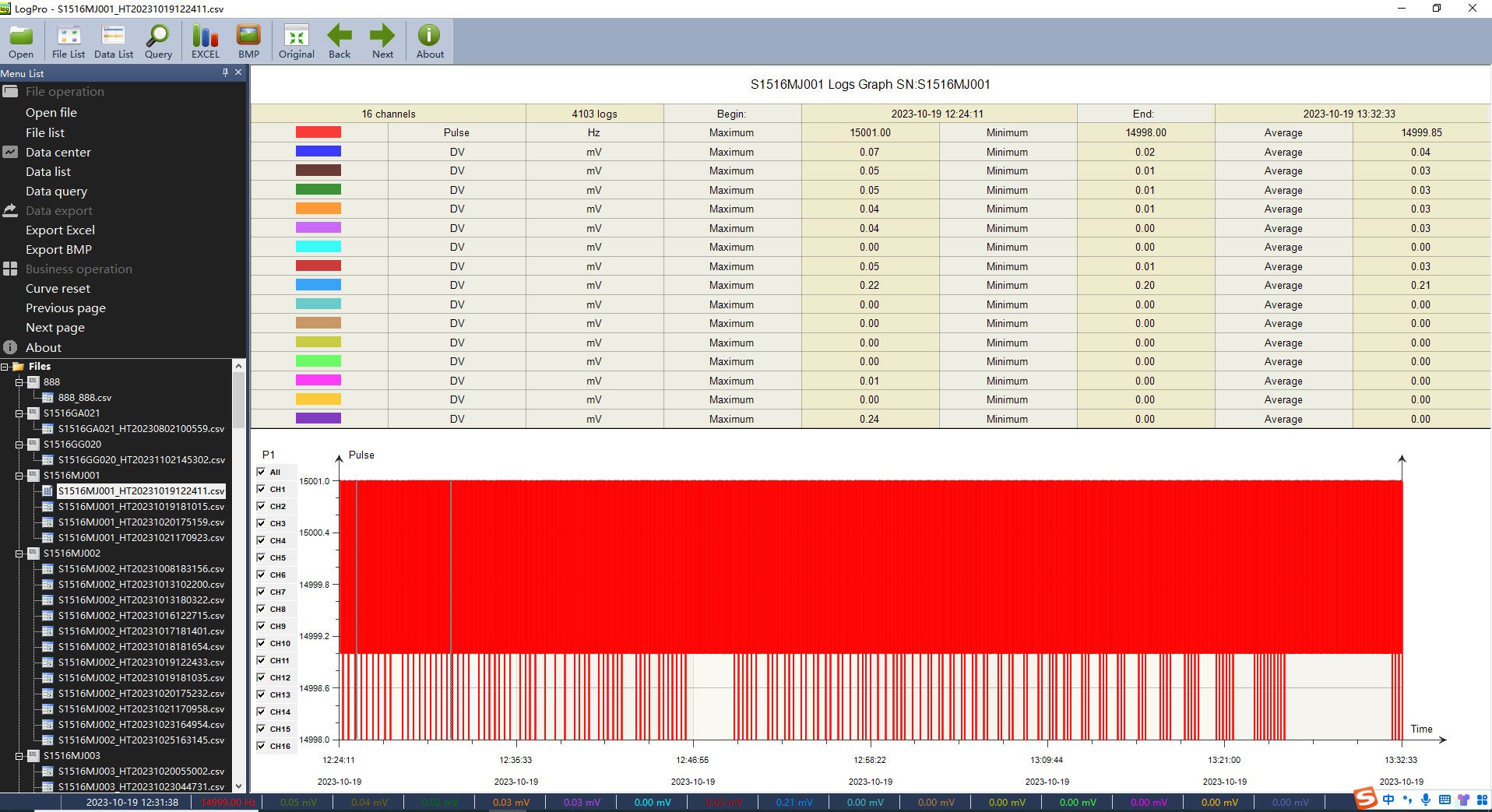This screenshot has width=1492, height=812.
Task: Collapse the S1516MJ001 folder tree node
Action: tap(19, 476)
